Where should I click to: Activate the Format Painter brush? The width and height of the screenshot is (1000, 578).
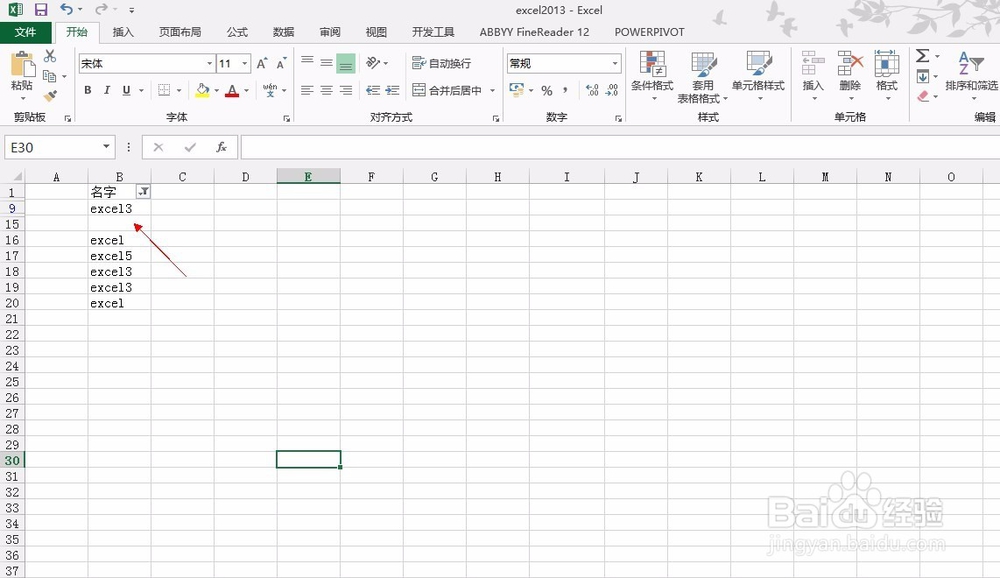coord(50,96)
